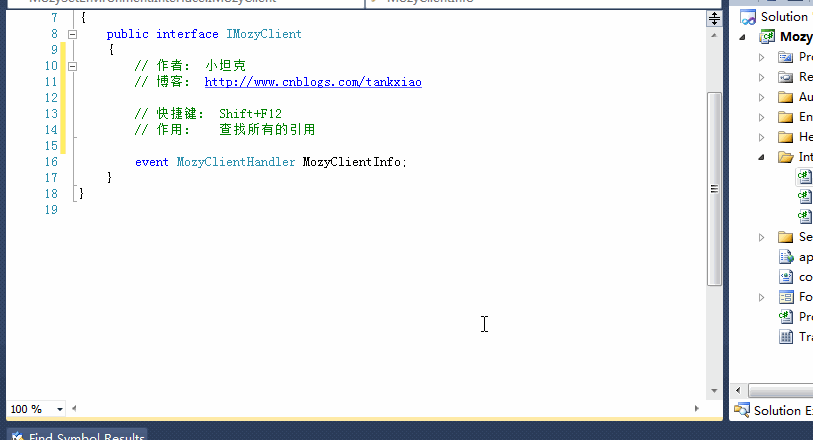Viewport: 813px width, 440px height.
Task: Select the open Int folder icon
Action: (786, 157)
